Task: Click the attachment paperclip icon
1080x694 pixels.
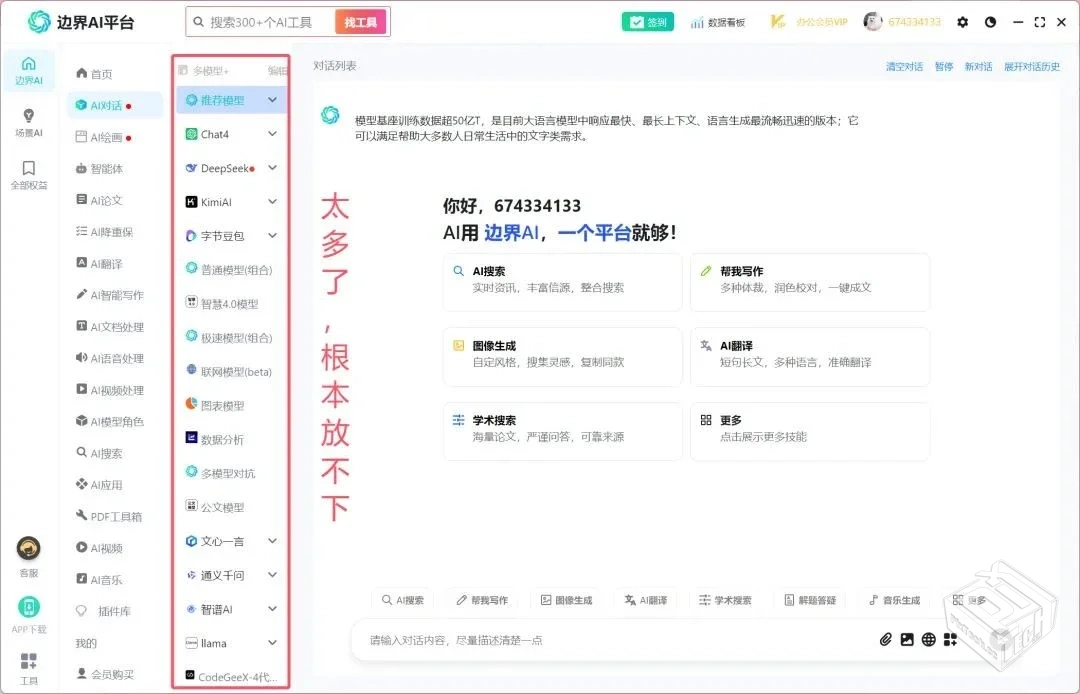Action: pyautogui.click(x=884, y=640)
